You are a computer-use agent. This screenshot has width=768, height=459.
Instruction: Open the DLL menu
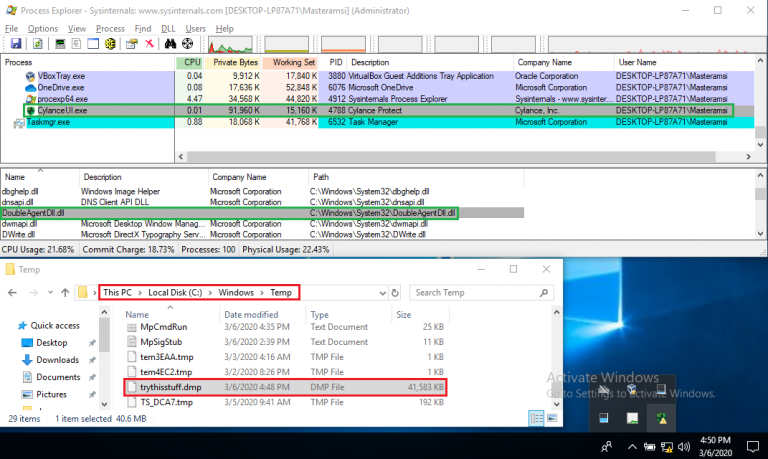[x=168, y=29]
